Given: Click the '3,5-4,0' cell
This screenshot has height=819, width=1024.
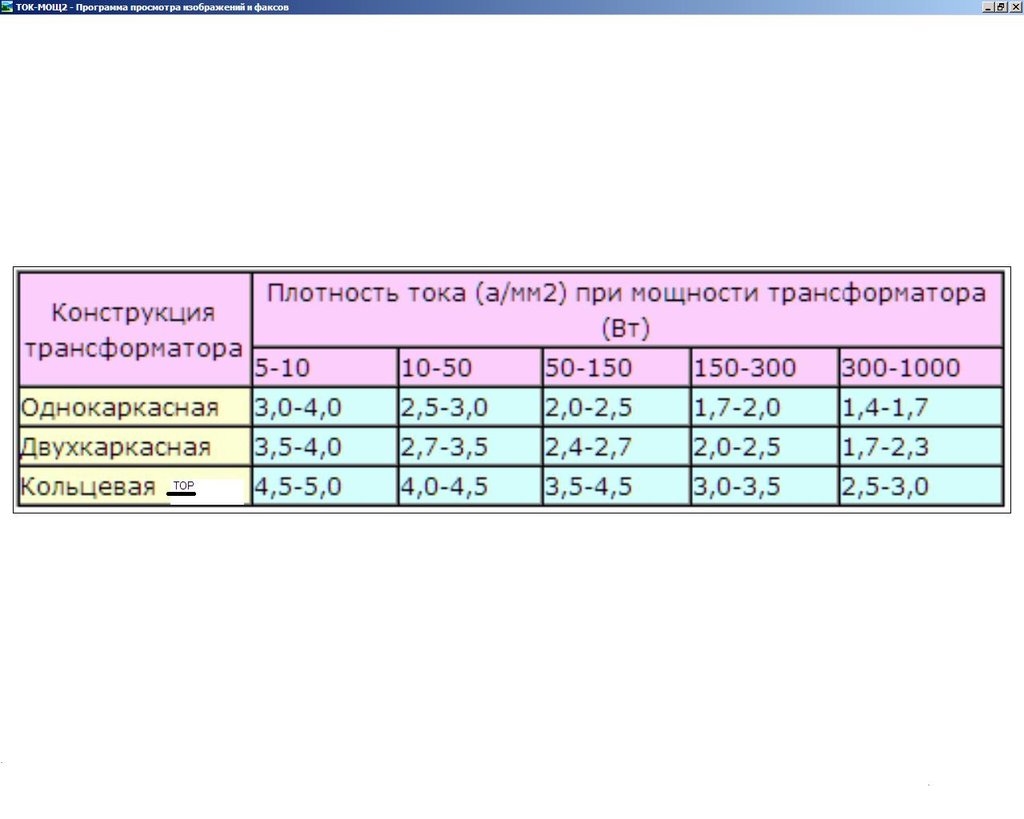Looking at the screenshot, I should point(325,447).
